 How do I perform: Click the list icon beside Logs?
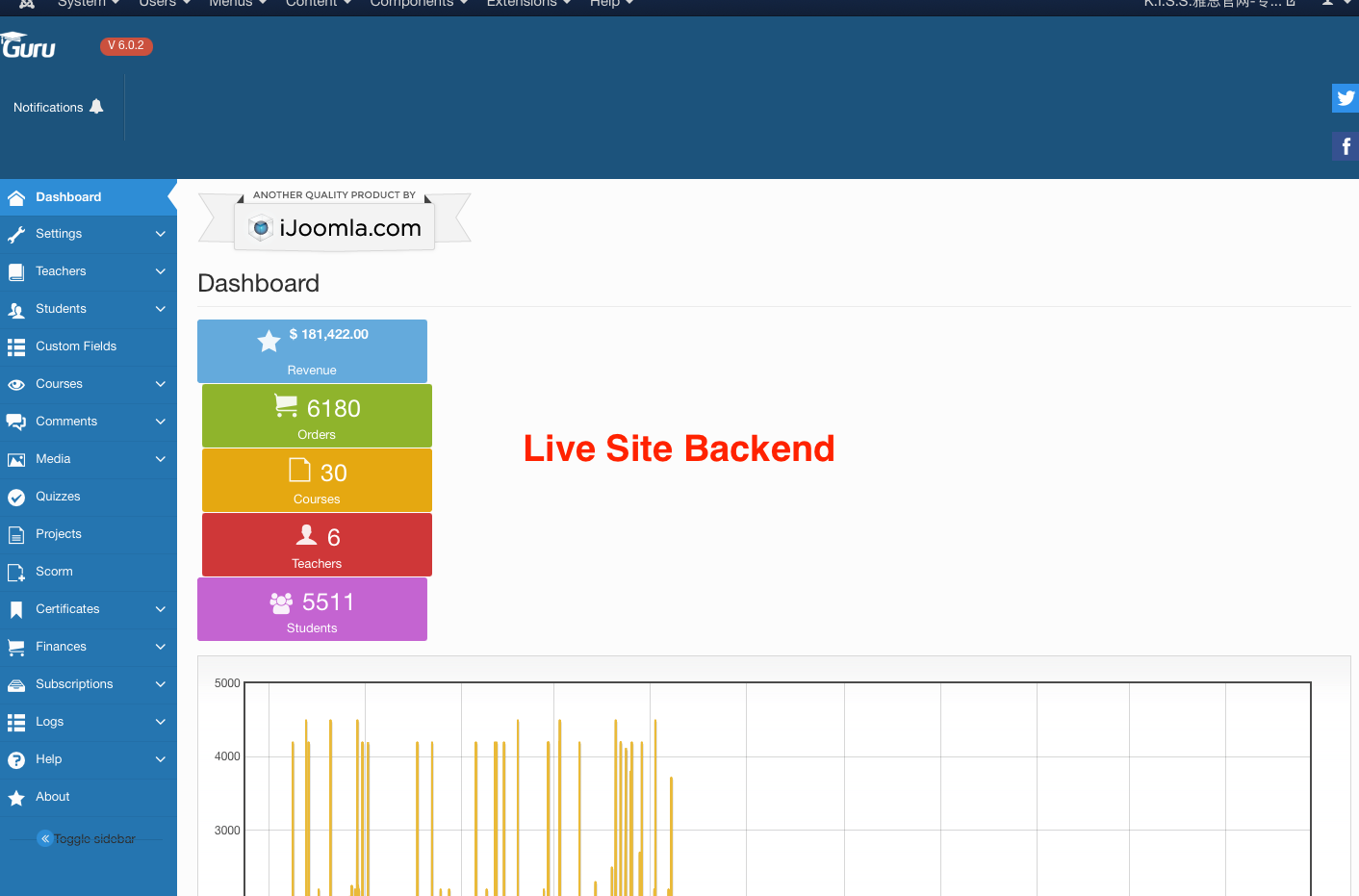click(x=16, y=722)
